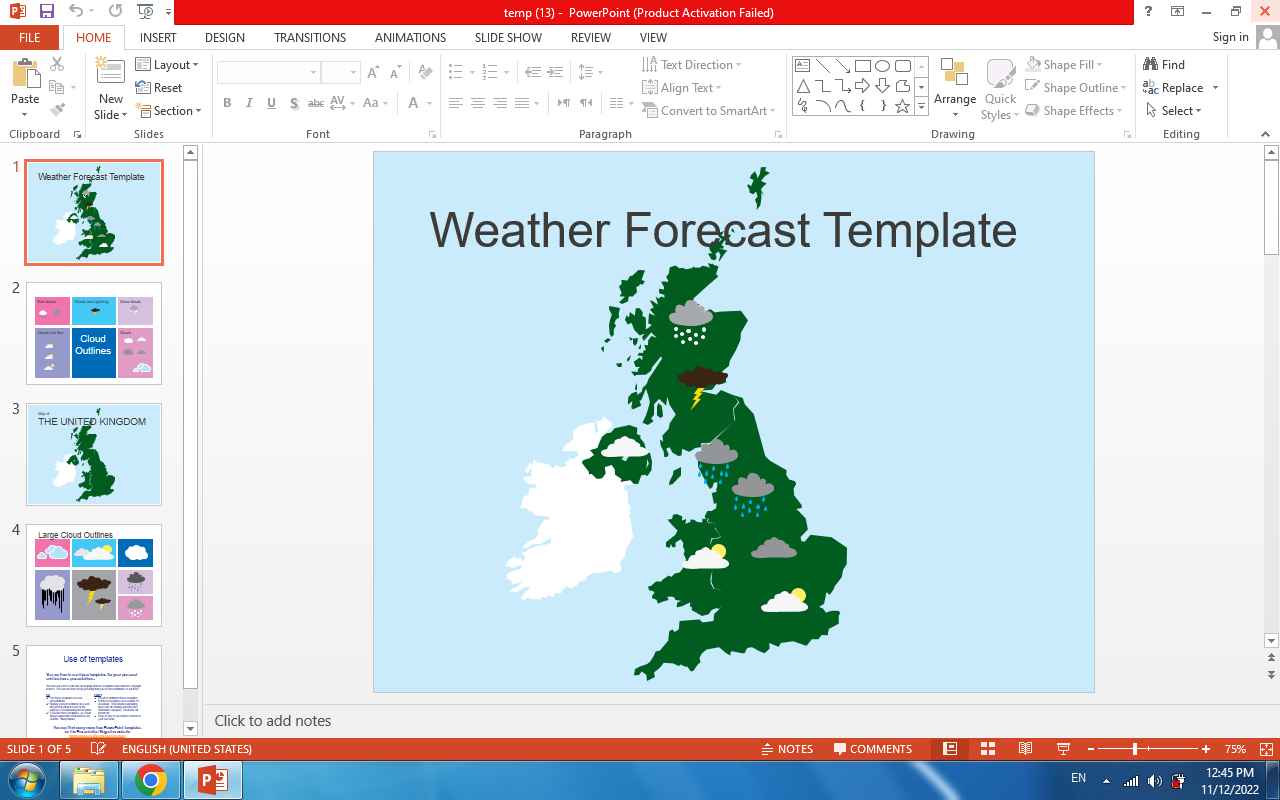Screen dimensions: 1280x800
Task: Switch to the ANIMATIONS tab
Action: click(410, 37)
